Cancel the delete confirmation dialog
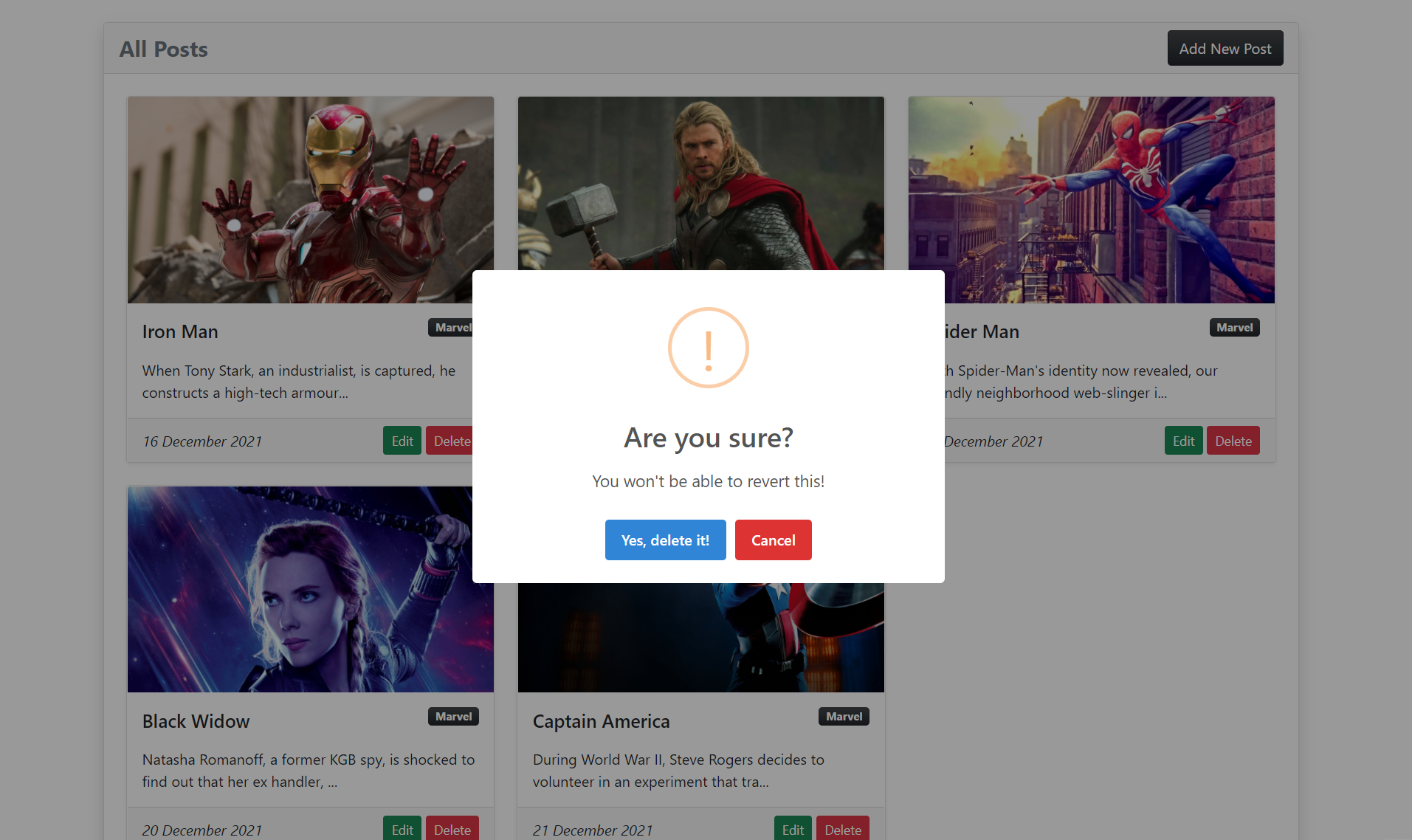The height and width of the screenshot is (840, 1412). click(773, 540)
